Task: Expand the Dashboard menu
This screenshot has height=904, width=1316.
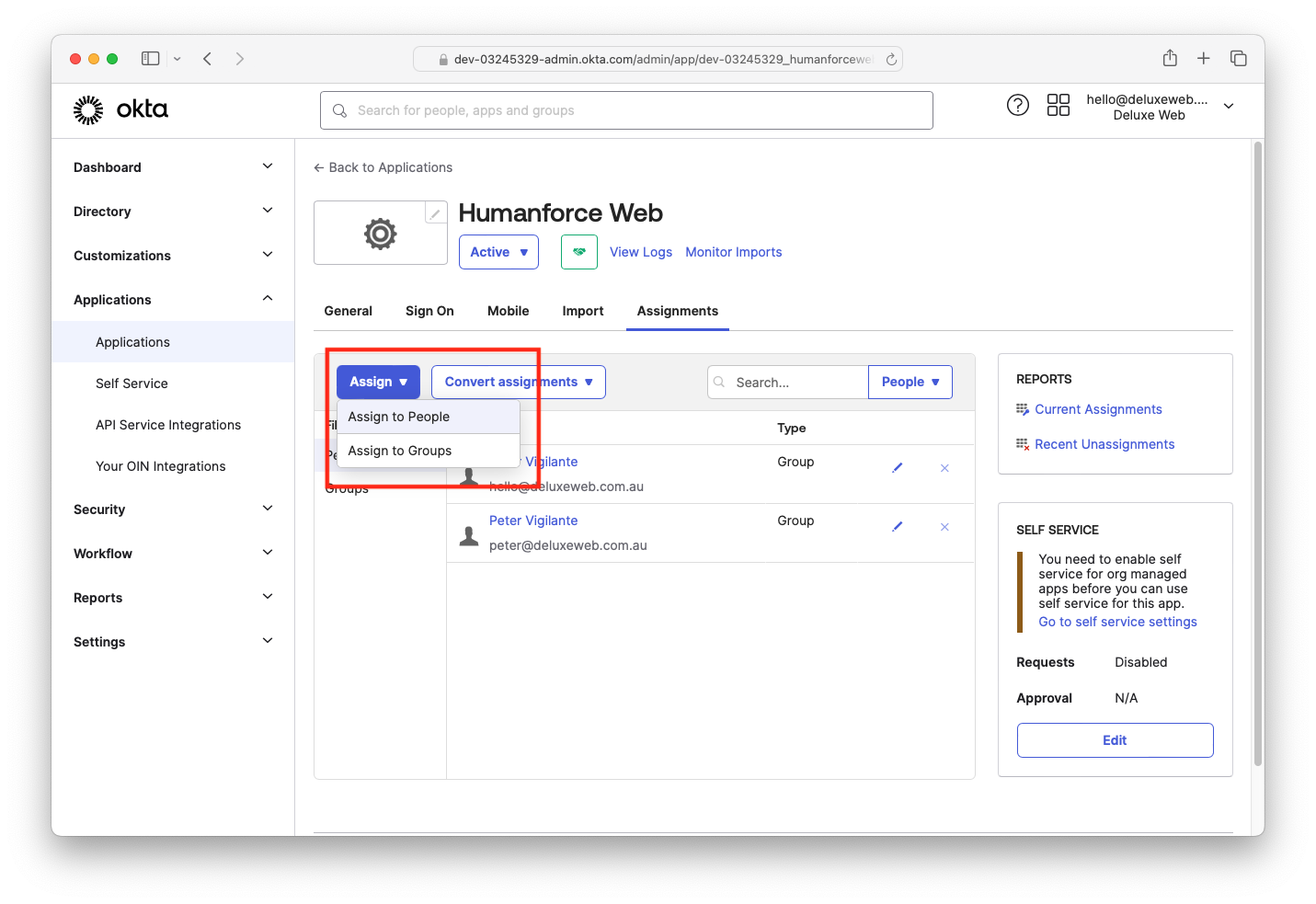Action: [x=268, y=166]
